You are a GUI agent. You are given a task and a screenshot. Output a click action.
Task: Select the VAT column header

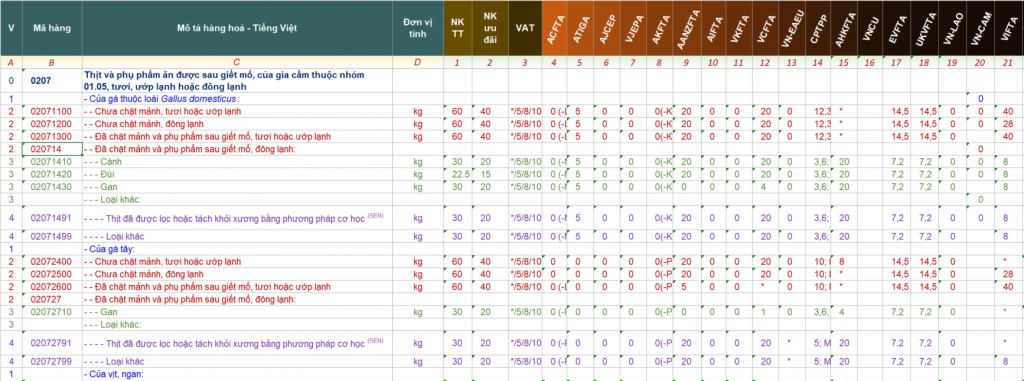[524, 28]
